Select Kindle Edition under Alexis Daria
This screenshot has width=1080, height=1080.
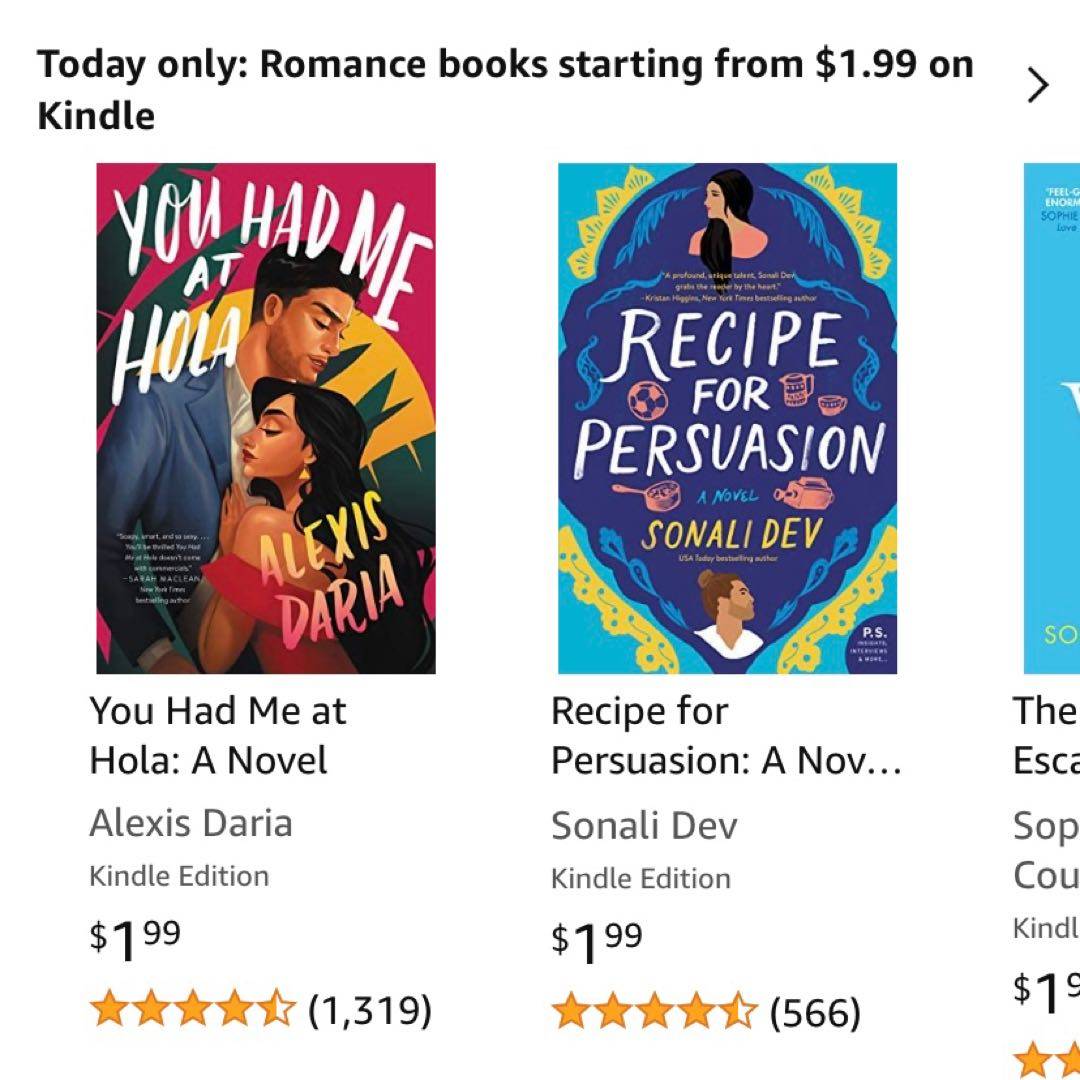click(179, 876)
